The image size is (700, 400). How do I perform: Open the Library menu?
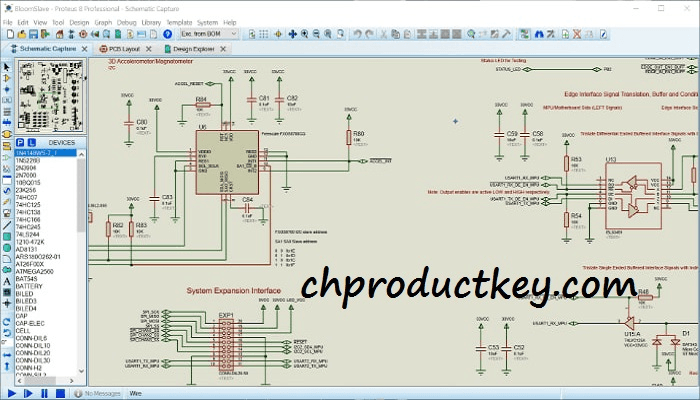[151, 22]
